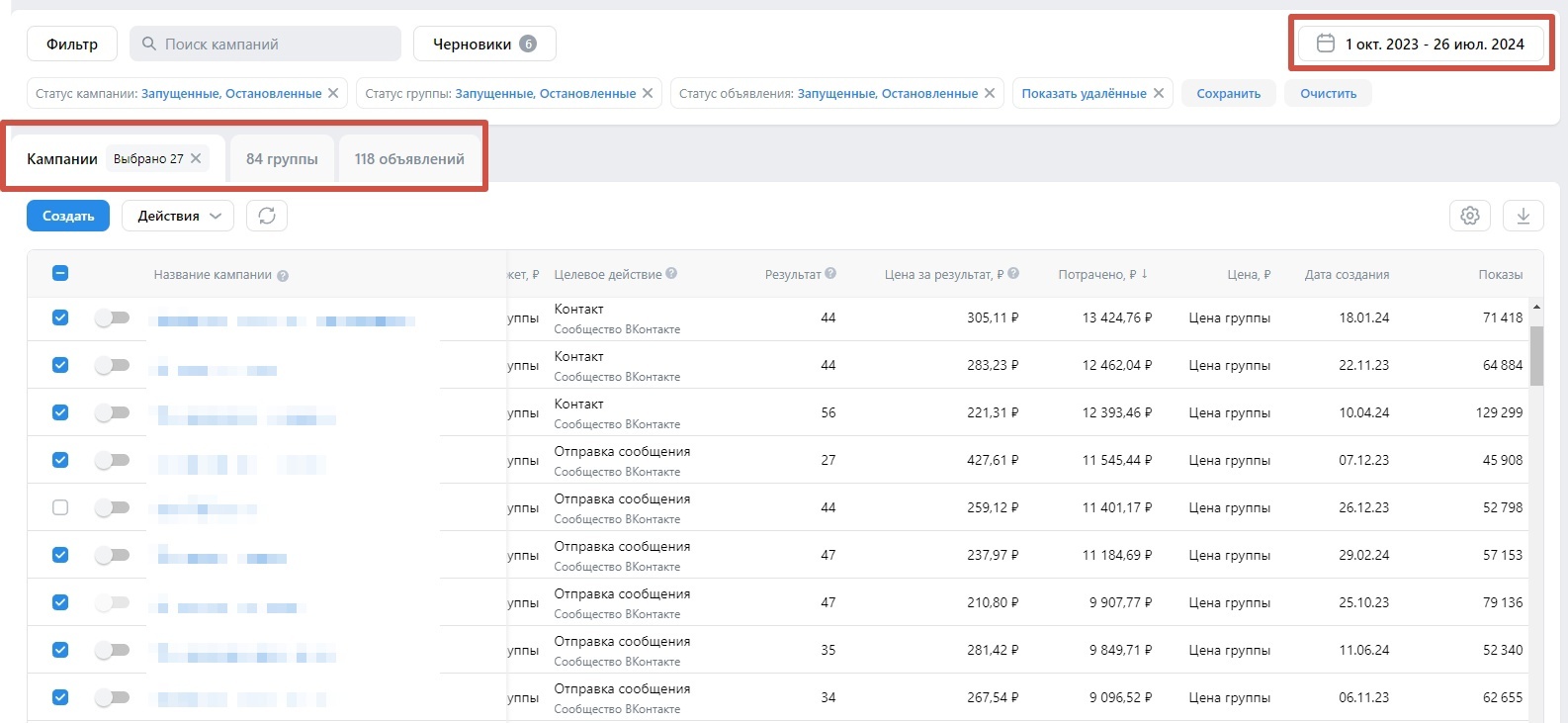Enable switch for campaign created 26.12.23
The height and width of the screenshot is (723, 1568).
(x=112, y=507)
